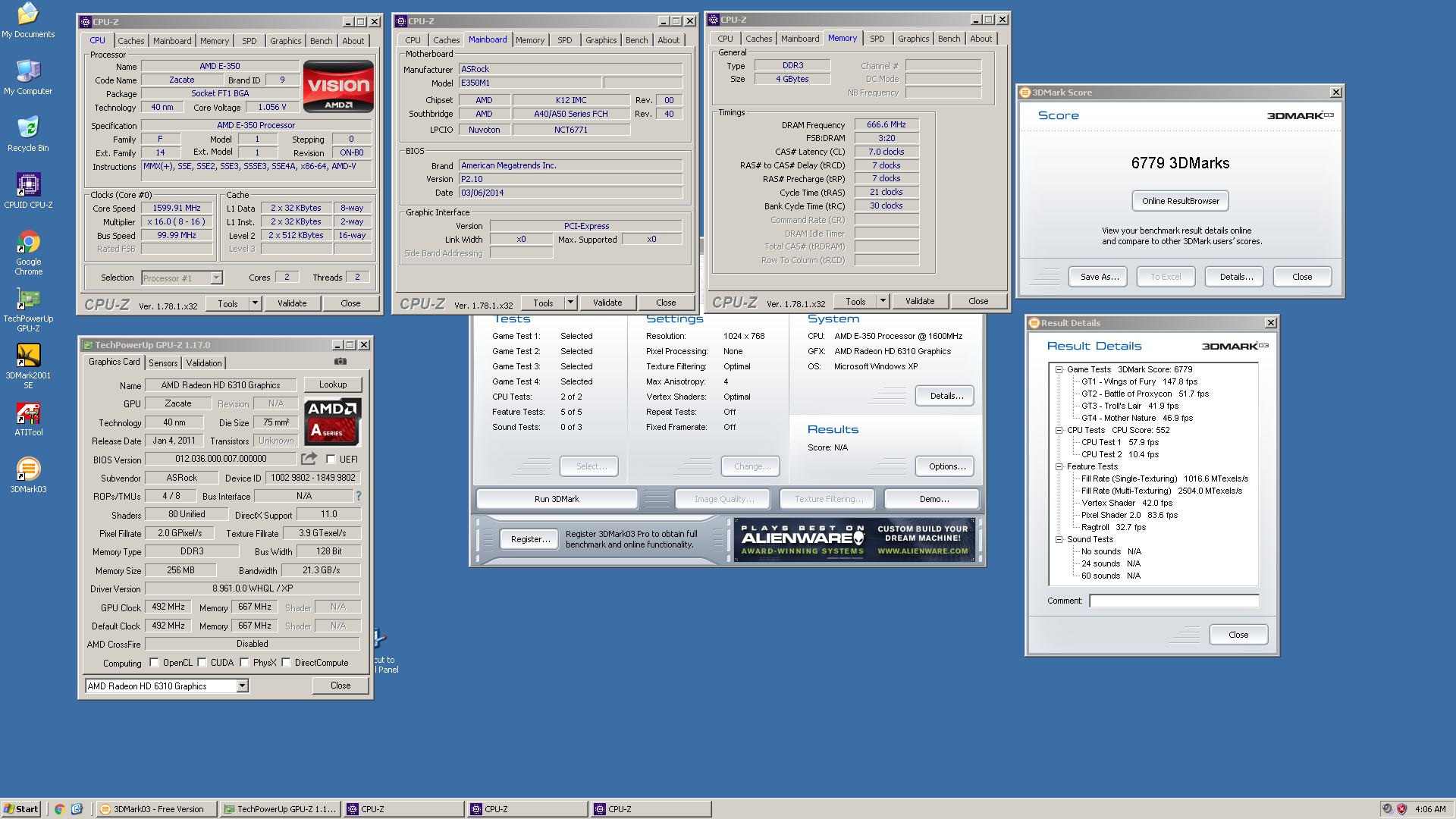
Task: Open Tools dropdown arrow in CPU tab window
Action: (256, 303)
